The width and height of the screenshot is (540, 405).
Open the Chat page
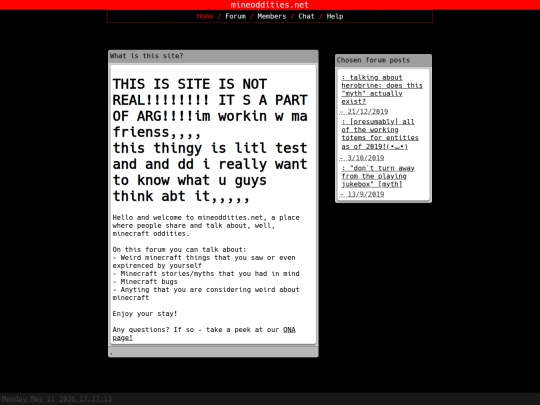coord(306,16)
